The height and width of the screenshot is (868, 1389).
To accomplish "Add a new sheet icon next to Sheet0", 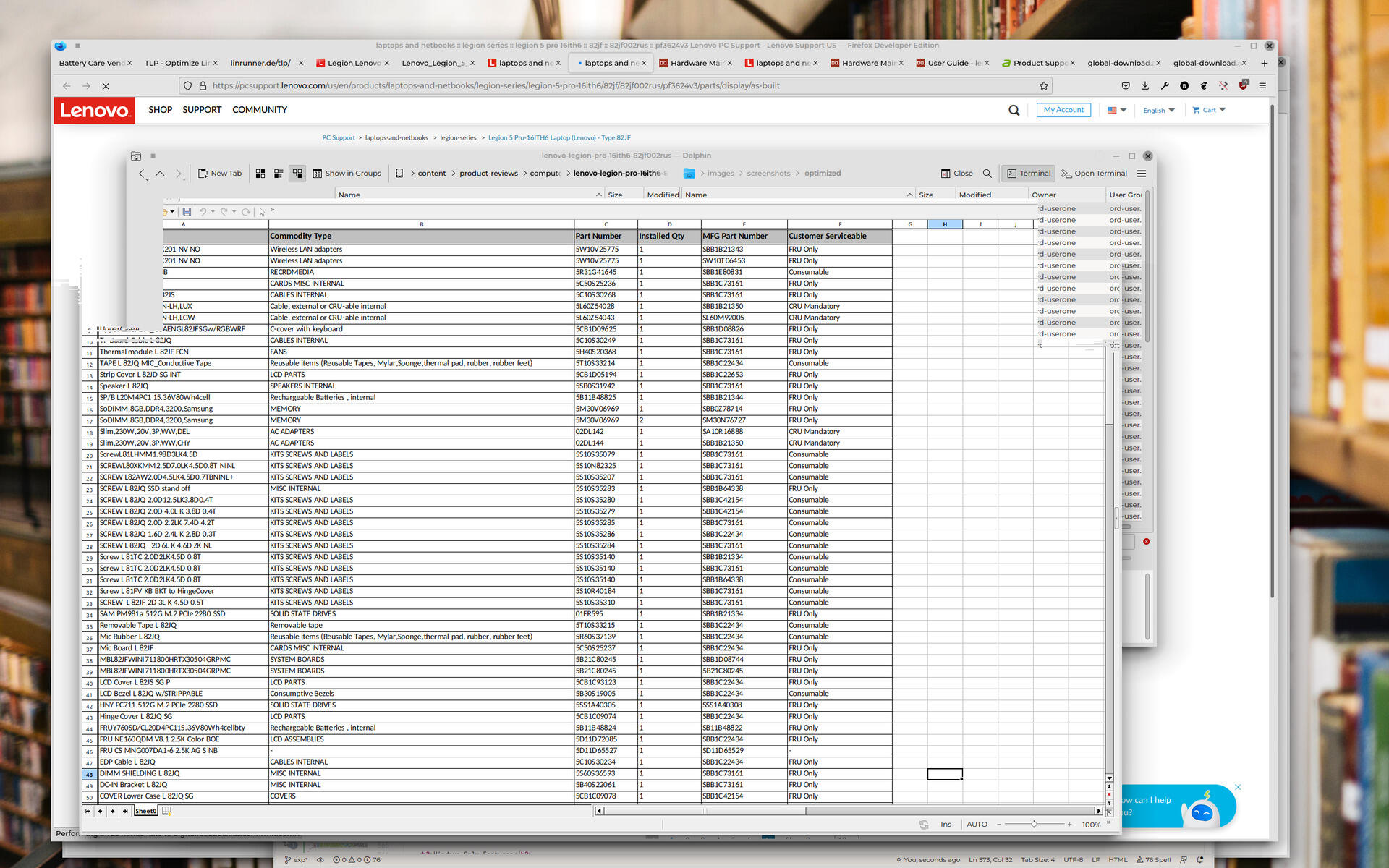I will pyautogui.click(x=166, y=812).
